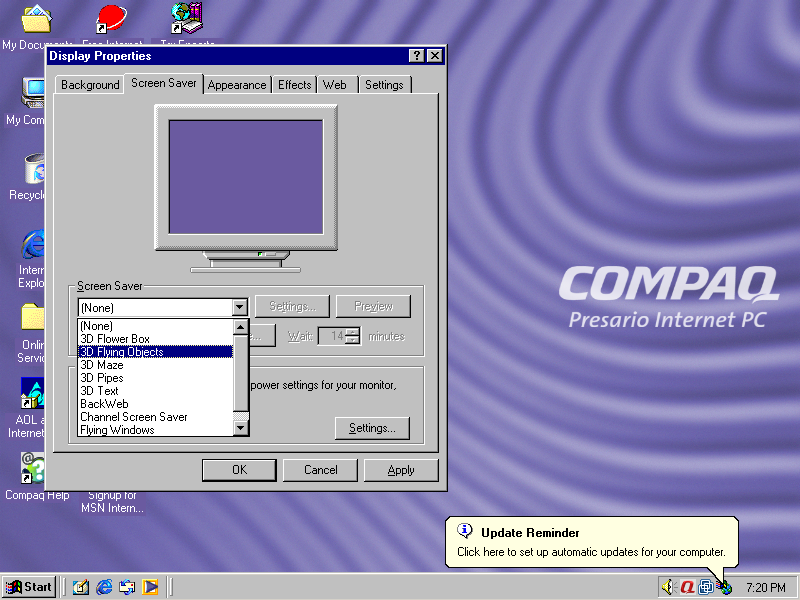The image size is (800, 600).
Task: Switch to the Background tab
Action: (90, 85)
